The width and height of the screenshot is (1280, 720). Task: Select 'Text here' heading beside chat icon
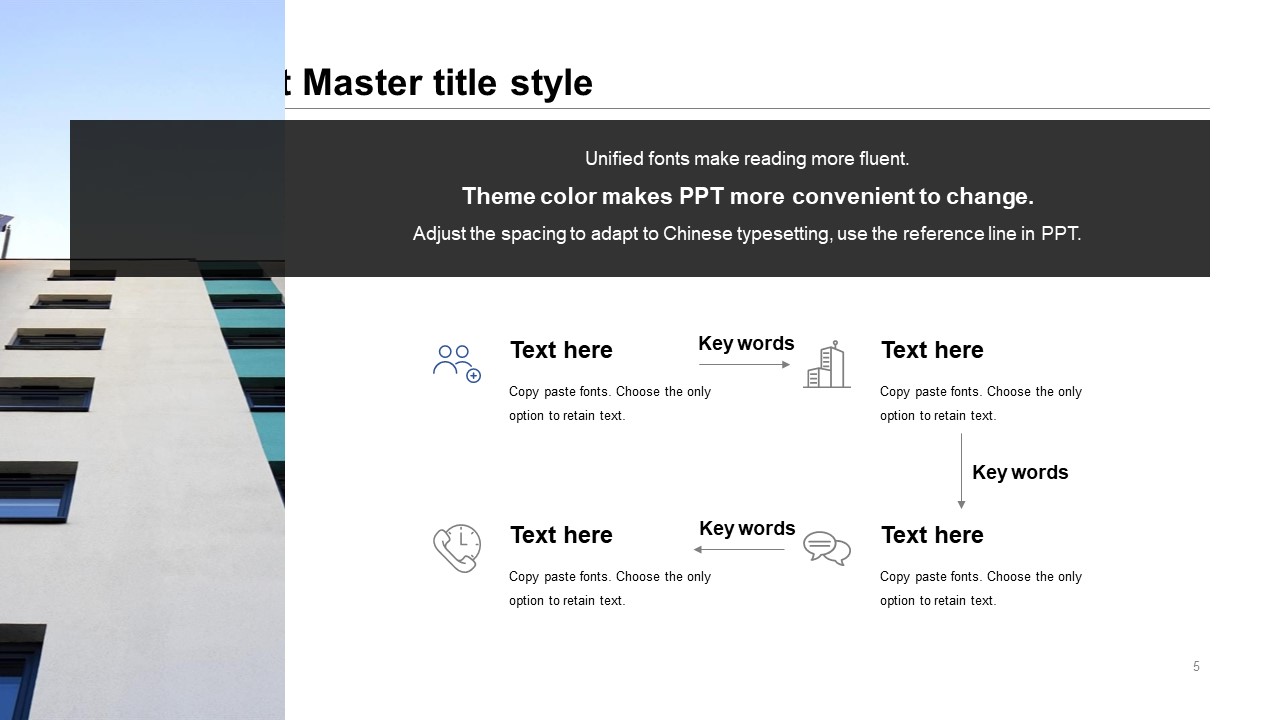932,535
